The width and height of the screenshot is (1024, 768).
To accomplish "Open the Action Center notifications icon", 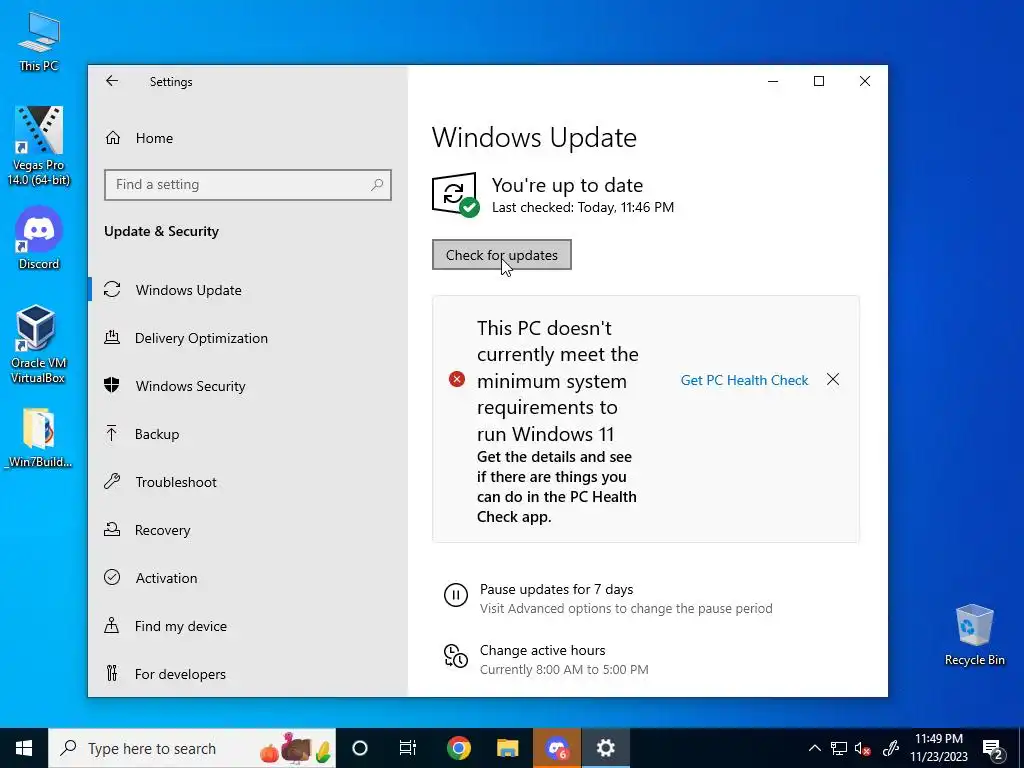I will [993, 748].
